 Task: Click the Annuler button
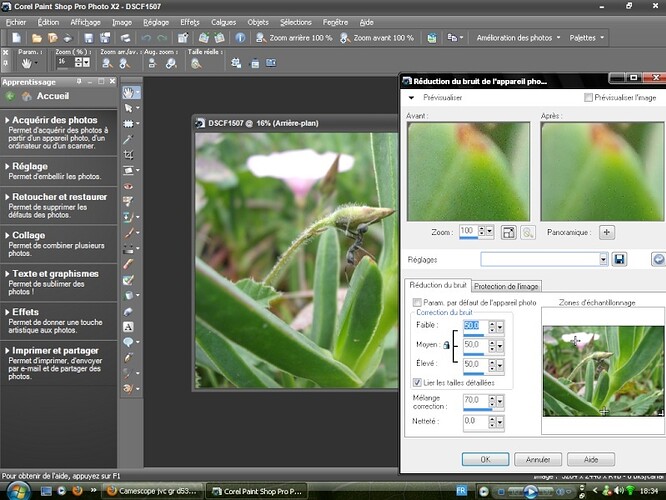coord(539,459)
